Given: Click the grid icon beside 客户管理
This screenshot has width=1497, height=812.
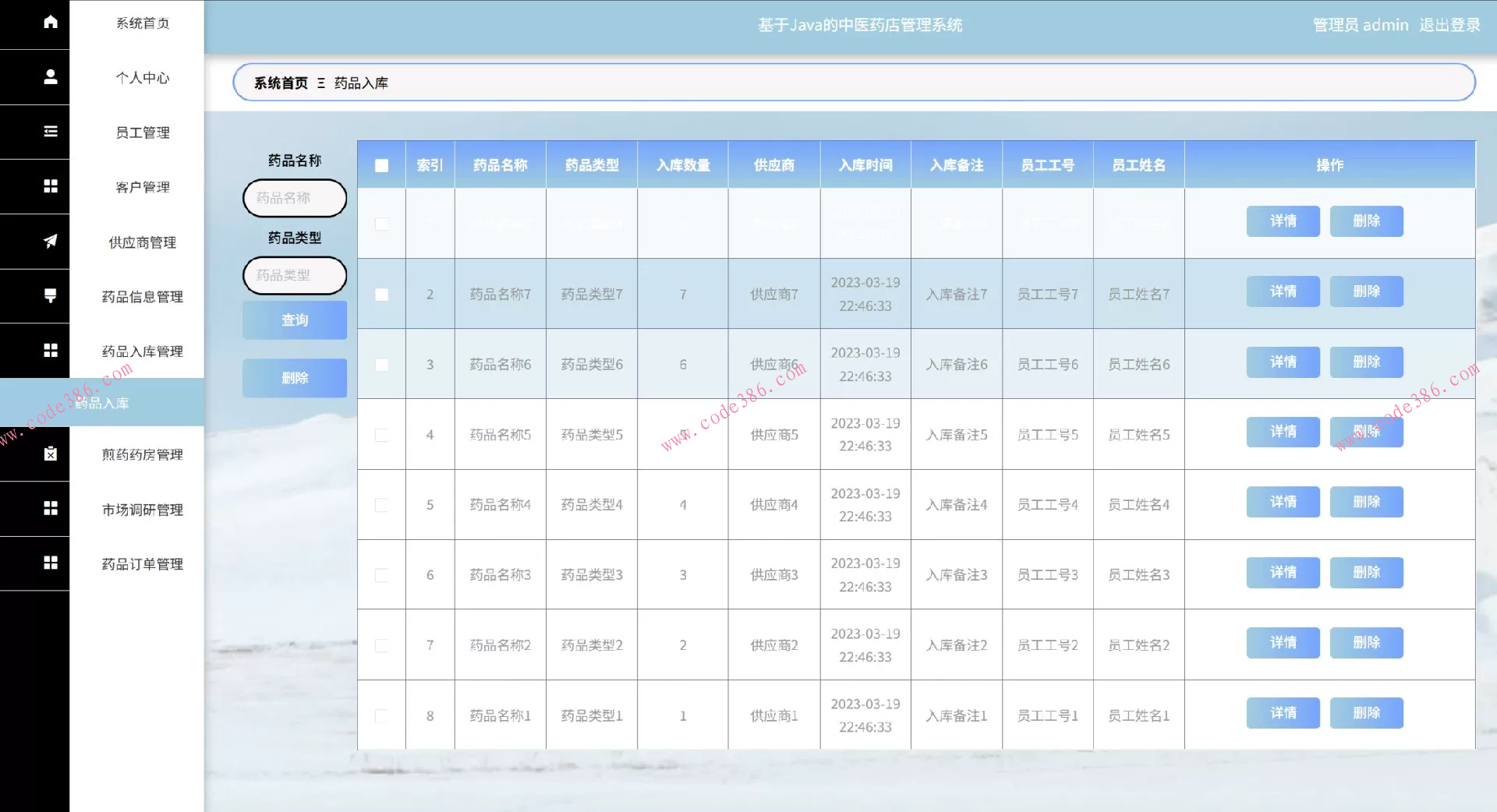Looking at the screenshot, I should pos(50,186).
